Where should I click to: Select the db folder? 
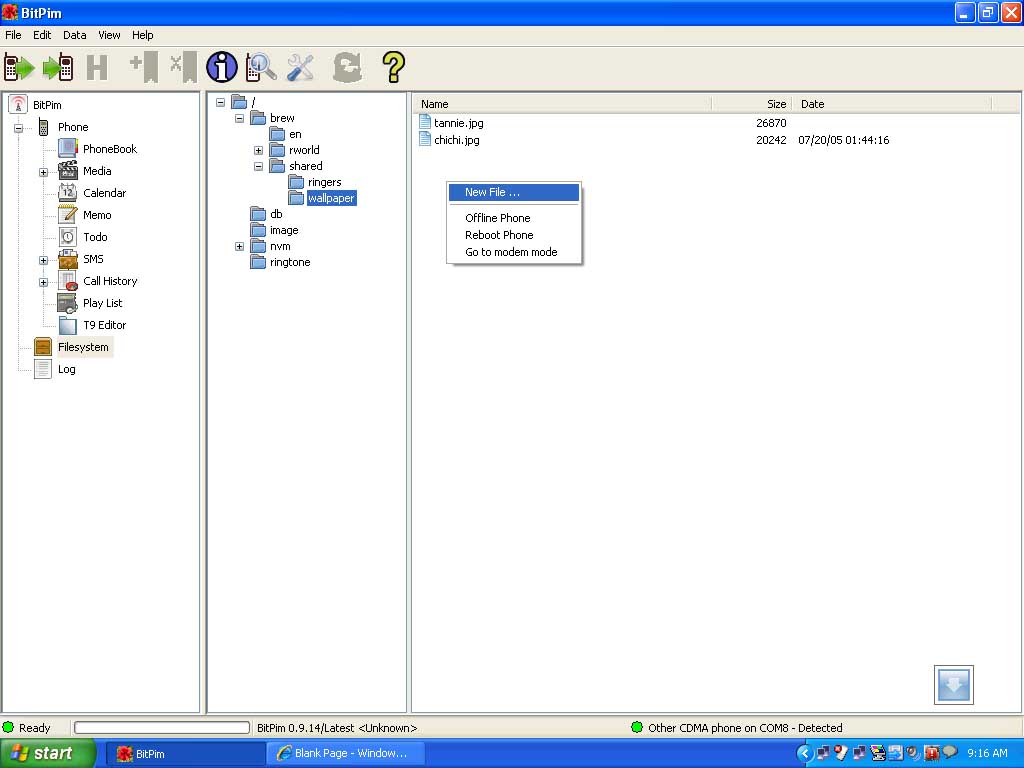[276, 214]
